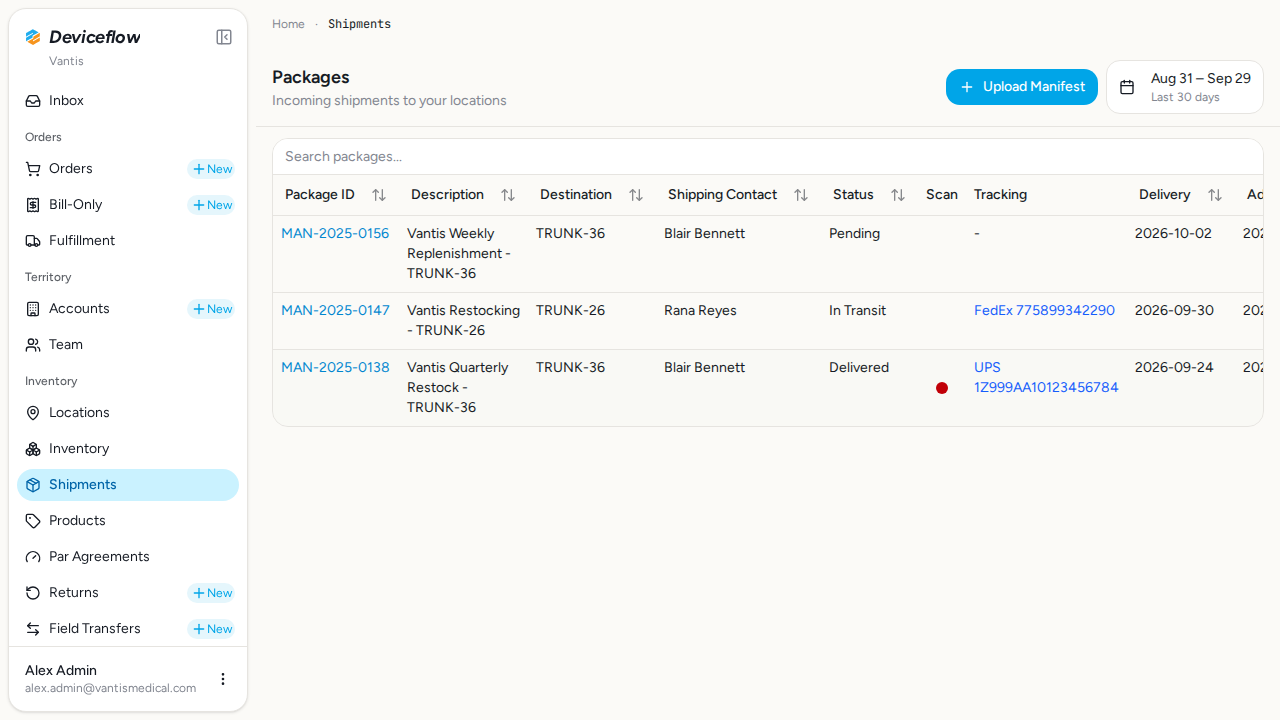The height and width of the screenshot is (720, 1280).
Task: Open user menu three-dot icon
Action: [x=223, y=679]
